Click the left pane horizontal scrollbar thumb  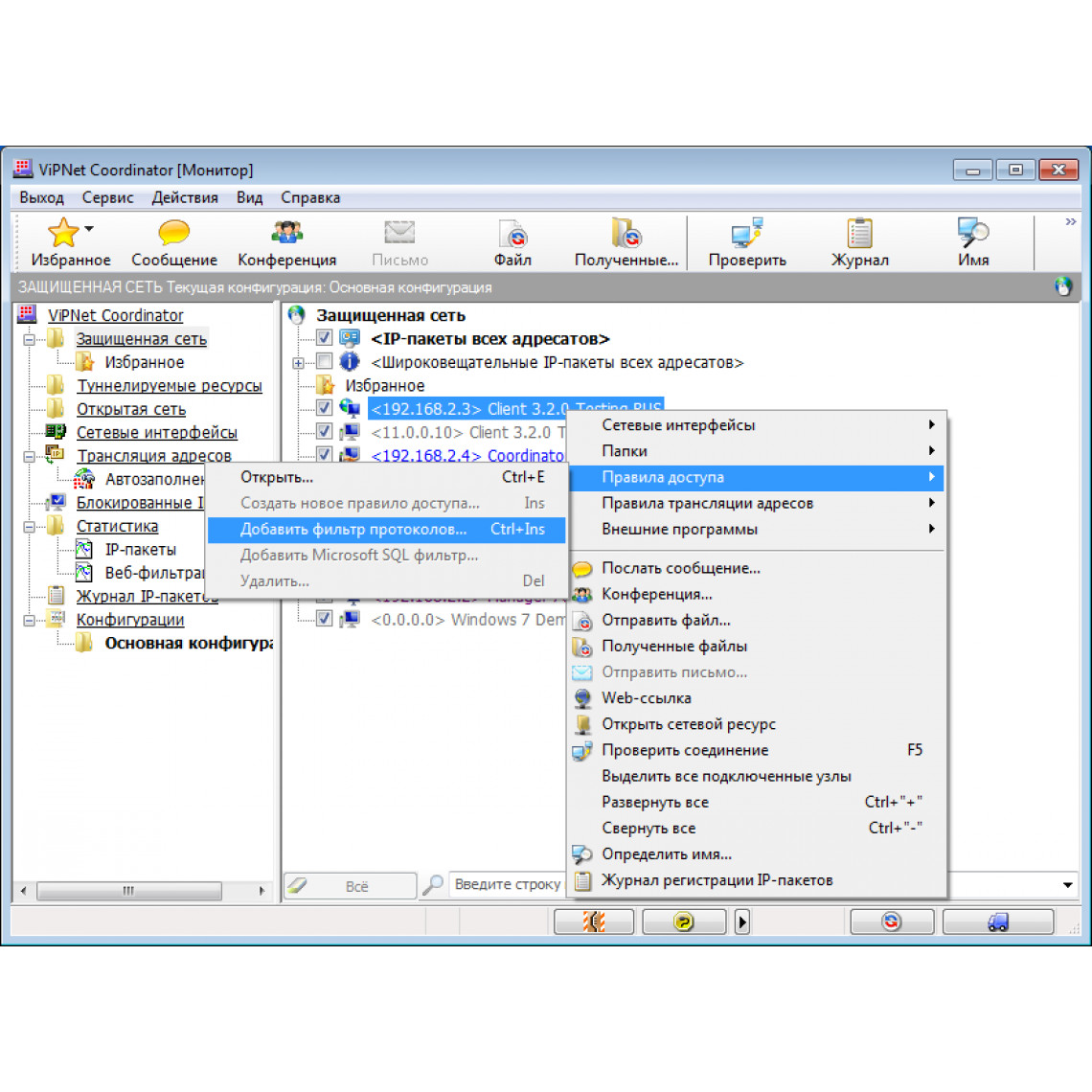tap(129, 890)
